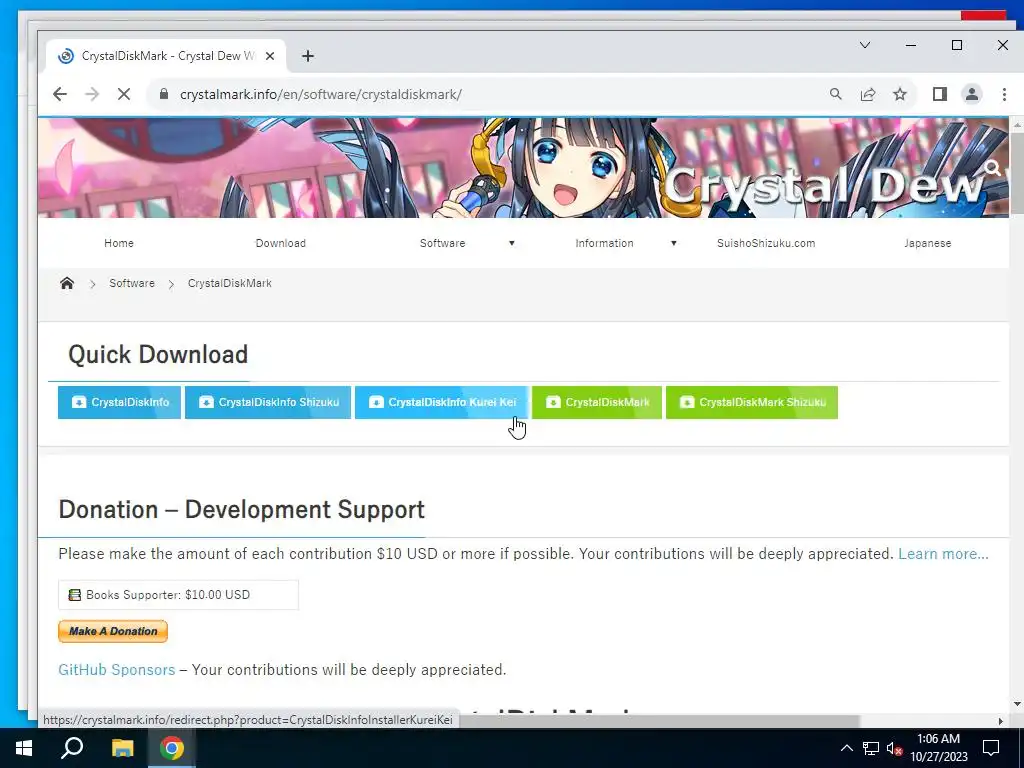Click the address bar URL

tap(321, 94)
